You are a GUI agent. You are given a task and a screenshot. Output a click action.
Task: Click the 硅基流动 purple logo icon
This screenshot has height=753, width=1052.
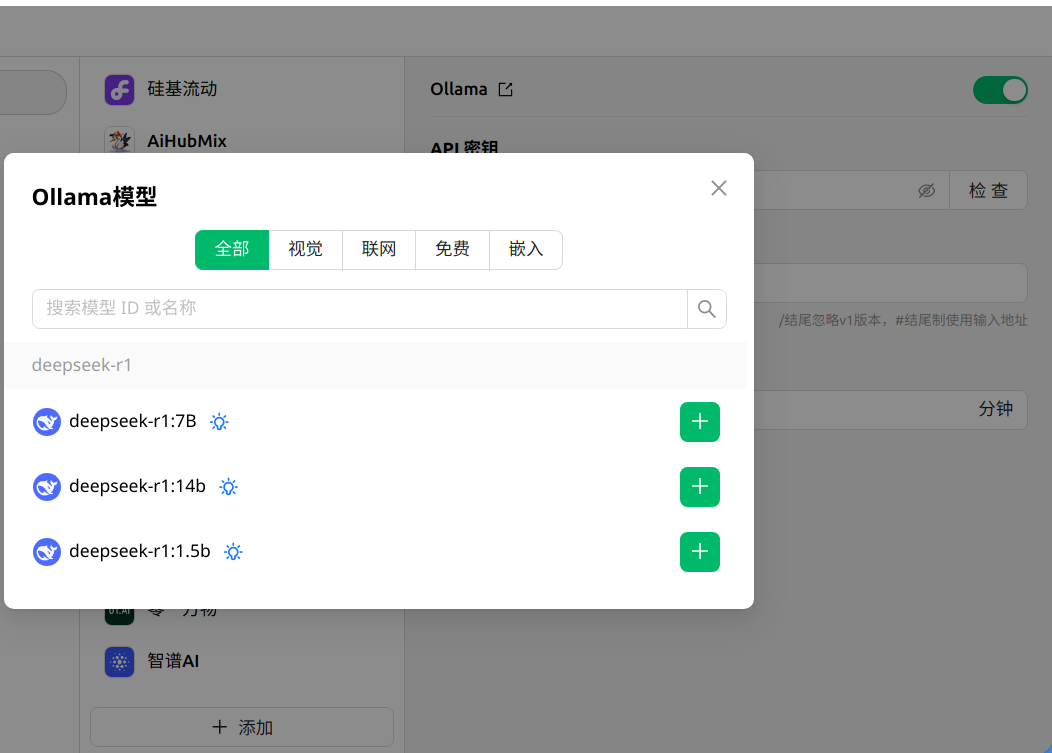tap(119, 90)
